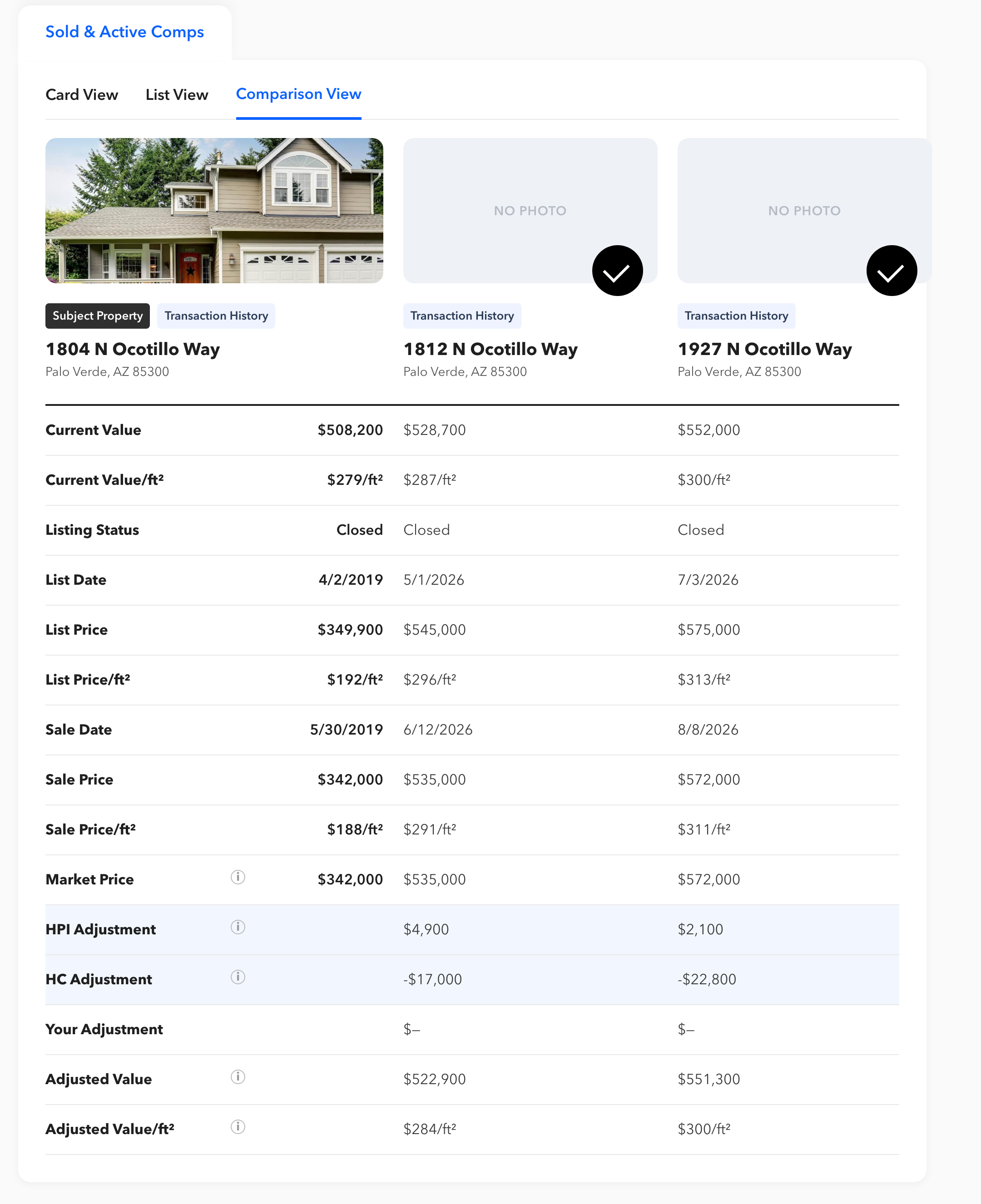Viewport: 981px width, 1204px height.
Task: Select the $2,100 HPI adjustment value
Action: (700, 929)
